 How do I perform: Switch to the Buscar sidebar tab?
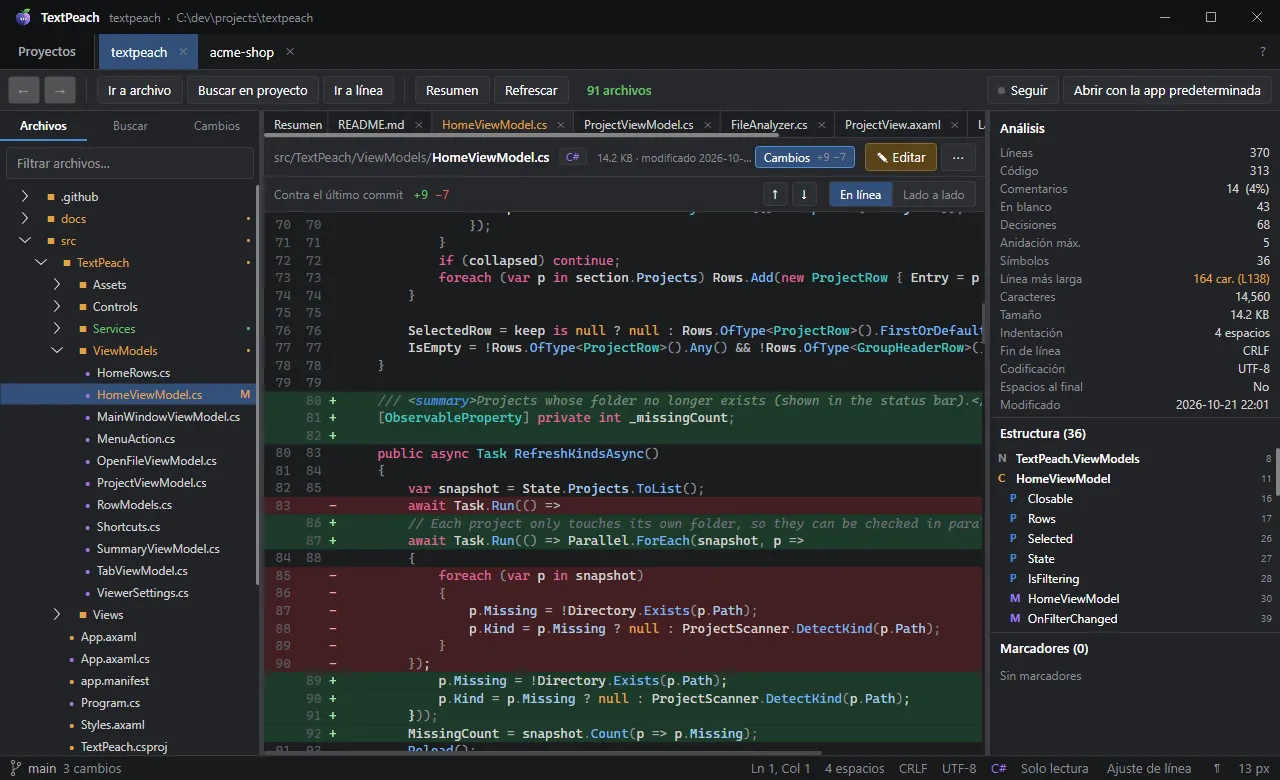point(130,126)
